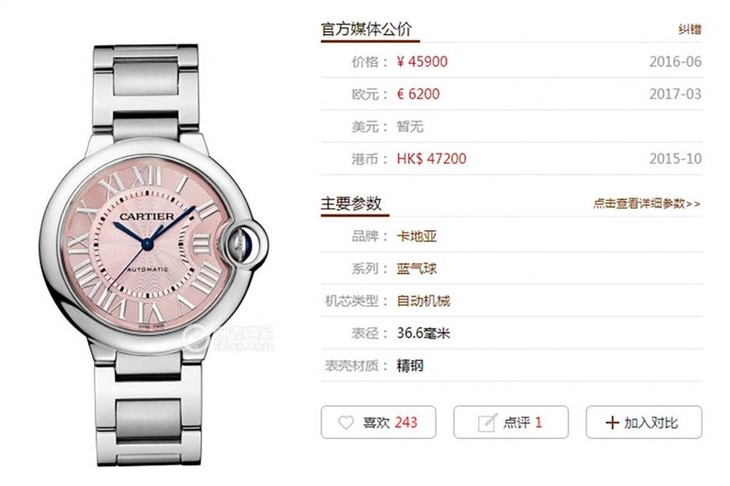Select the 自动机械 movement type link
The image size is (730, 486).
pyautogui.click(x=423, y=301)
